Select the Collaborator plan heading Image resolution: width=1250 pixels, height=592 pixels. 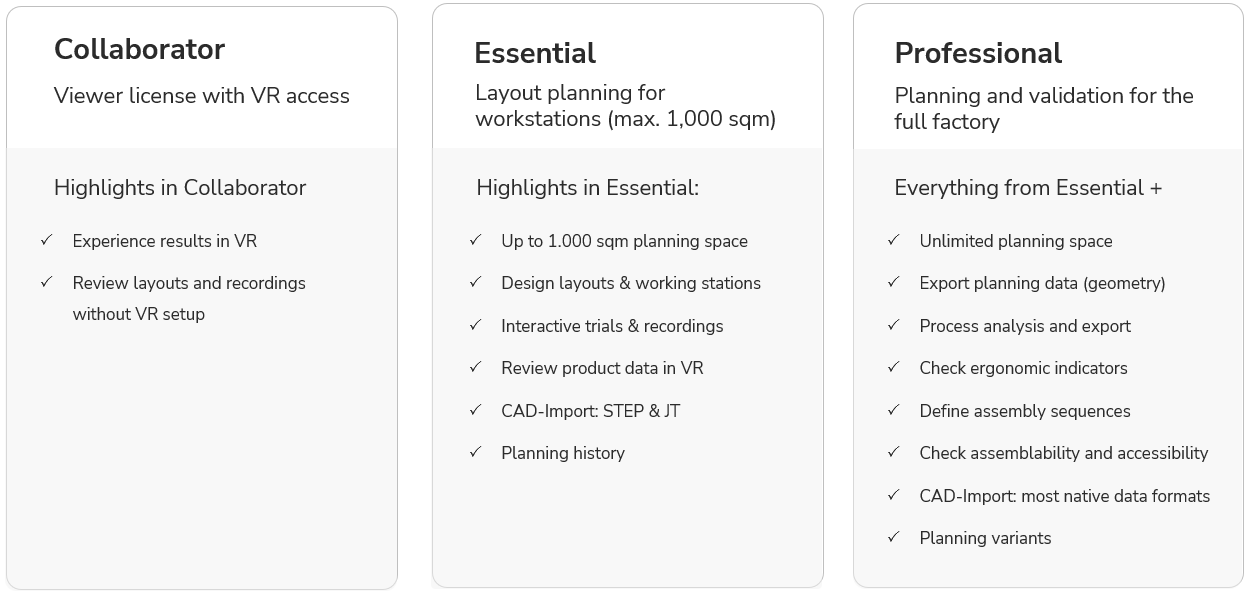click(139, 49)
